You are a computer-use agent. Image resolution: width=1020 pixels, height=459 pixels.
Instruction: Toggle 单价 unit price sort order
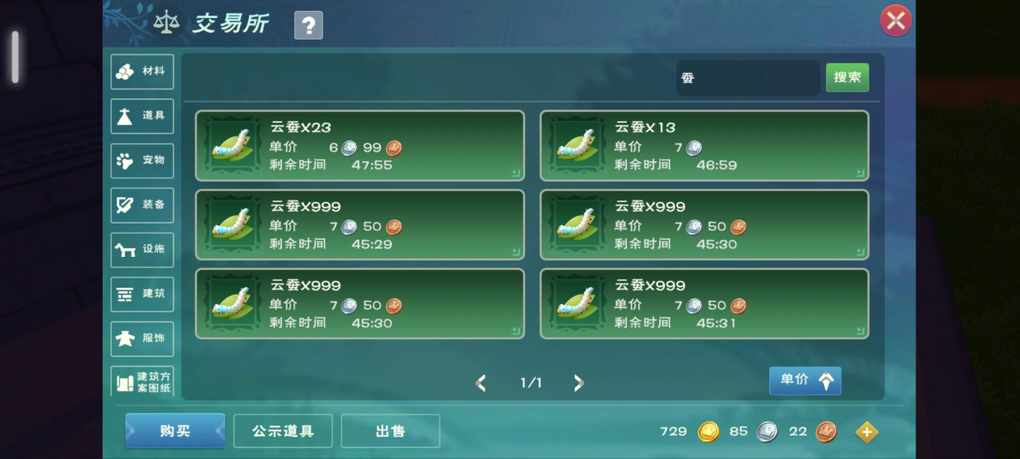tap(805, 380)
